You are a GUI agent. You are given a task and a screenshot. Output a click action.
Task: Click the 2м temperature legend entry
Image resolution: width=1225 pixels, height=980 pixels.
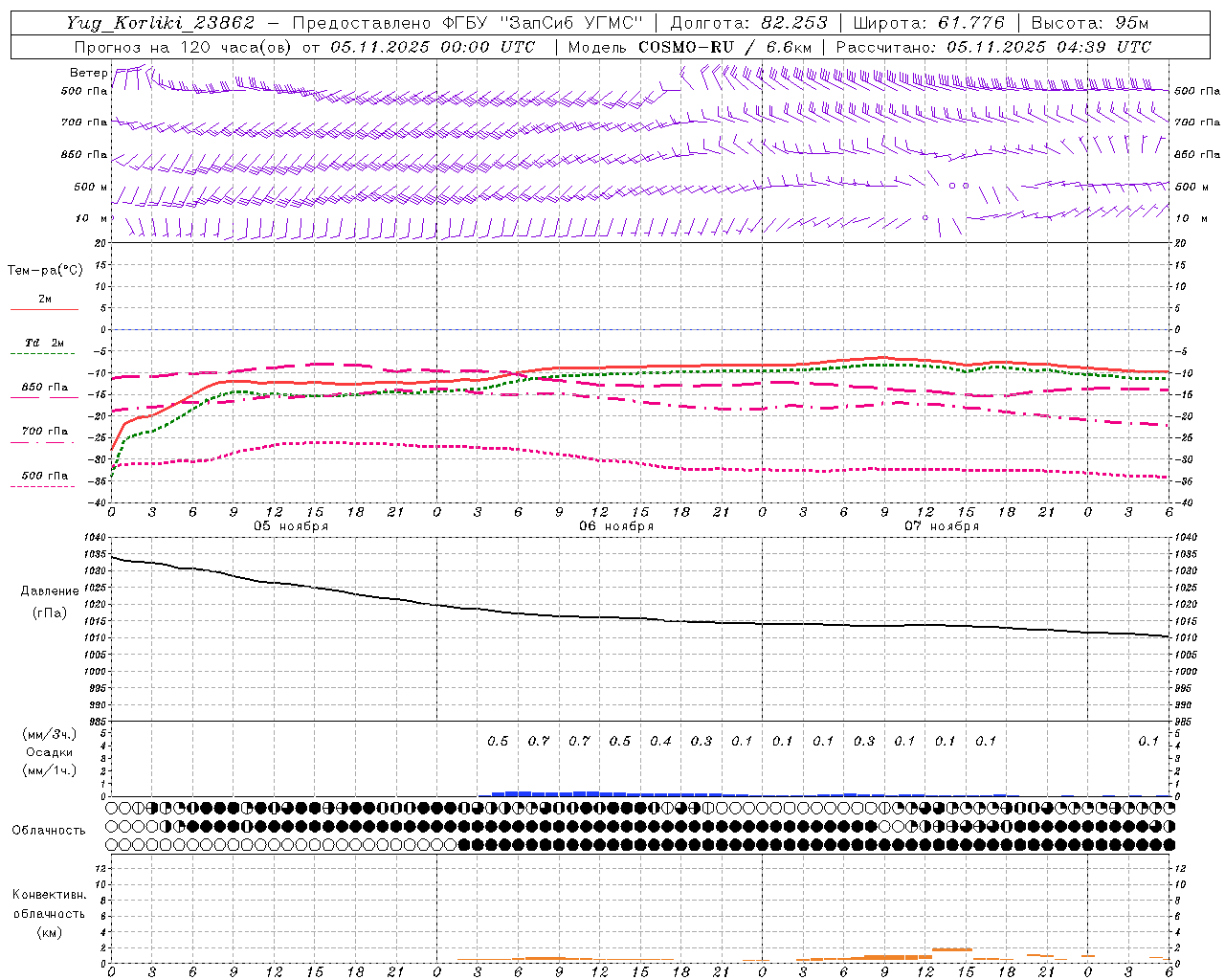tap(44, 300)
